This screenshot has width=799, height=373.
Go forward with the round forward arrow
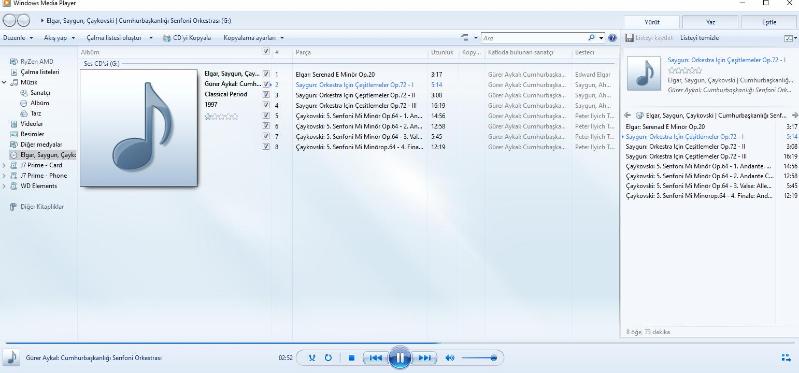point(23,20)
